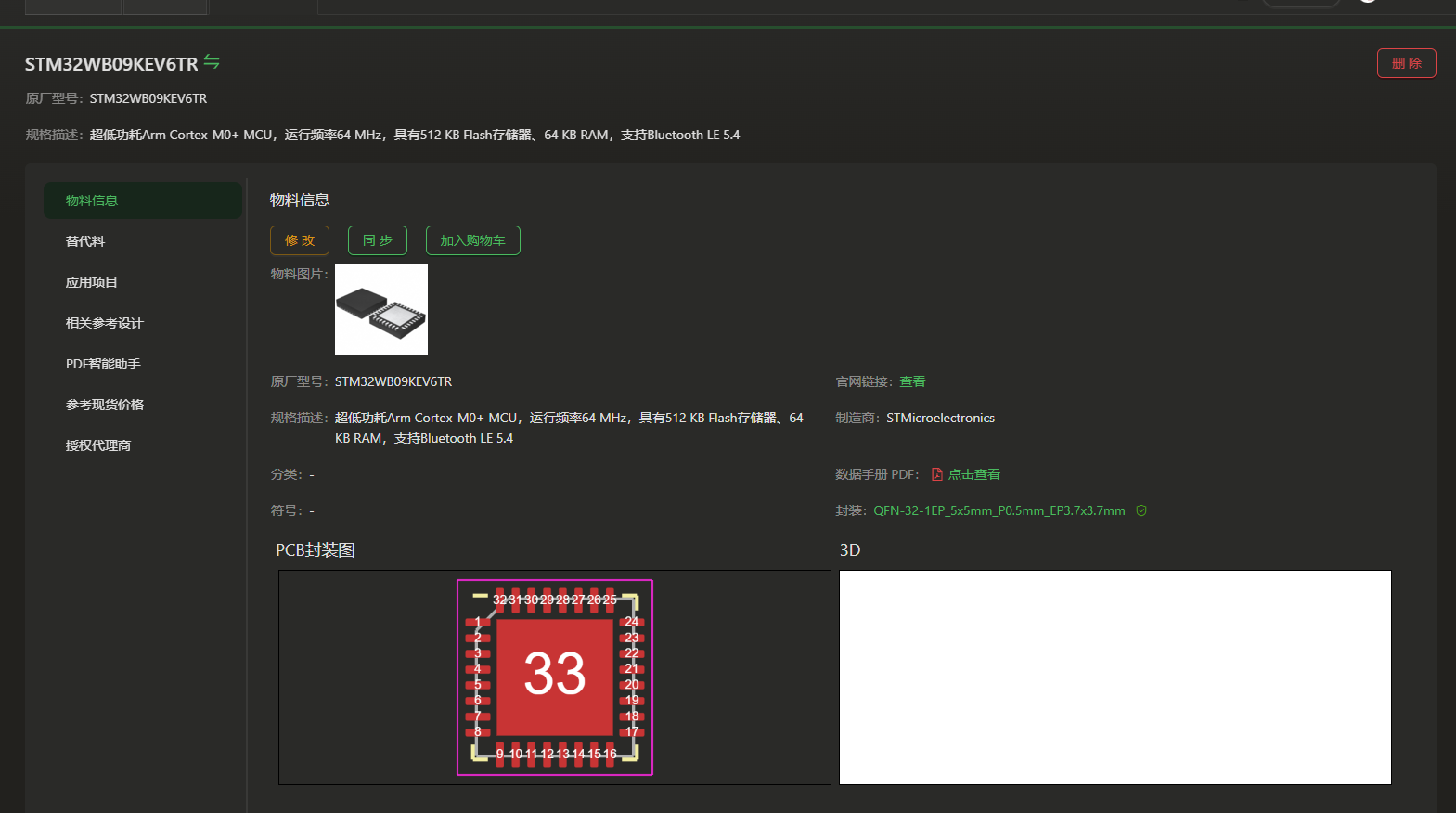Click the white 3D preview panel
1456x813 pixels.
tap(1115, 677)
